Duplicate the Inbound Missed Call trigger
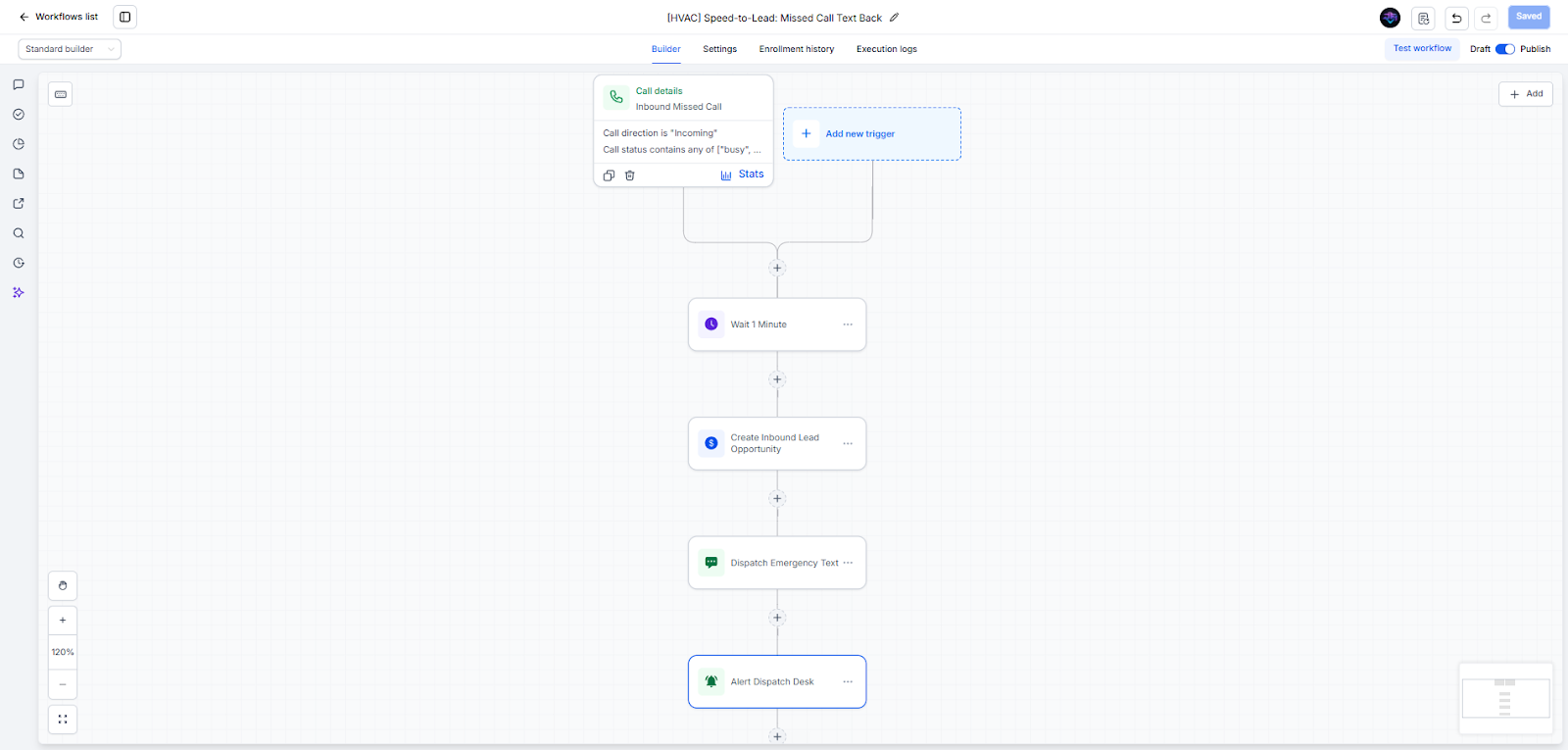The width and height of the screenshot is (1568, 750). pos(609,175)
